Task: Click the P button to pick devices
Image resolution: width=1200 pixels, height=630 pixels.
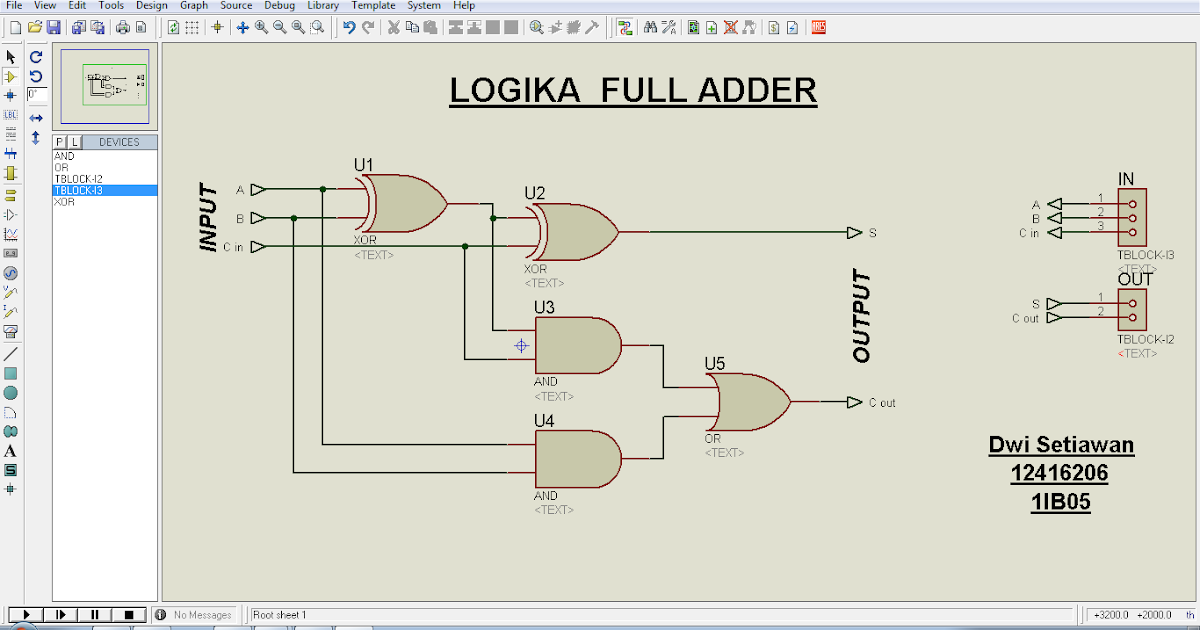Action: point(60,142)
